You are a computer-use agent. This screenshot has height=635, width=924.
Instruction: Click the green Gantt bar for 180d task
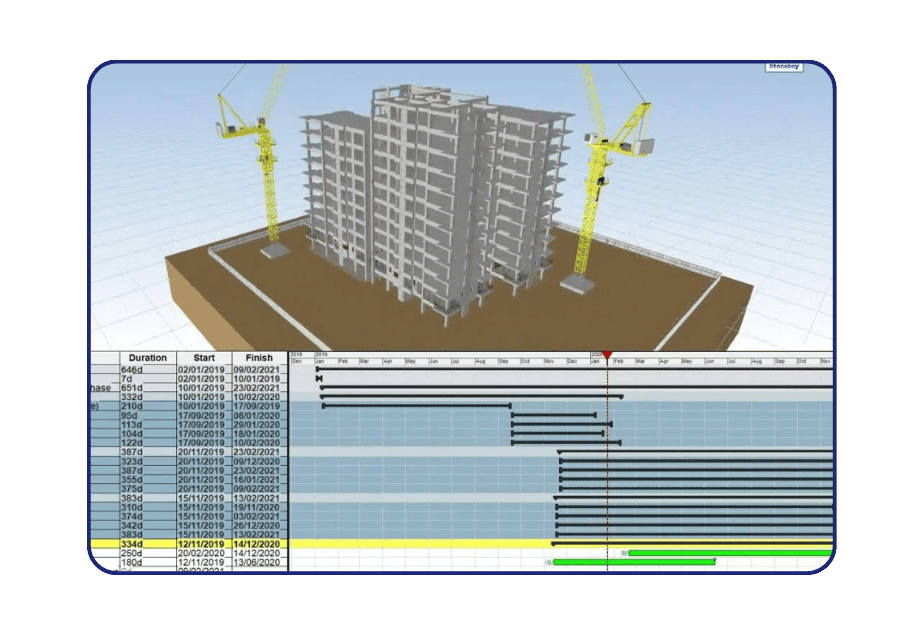[633, 562]
